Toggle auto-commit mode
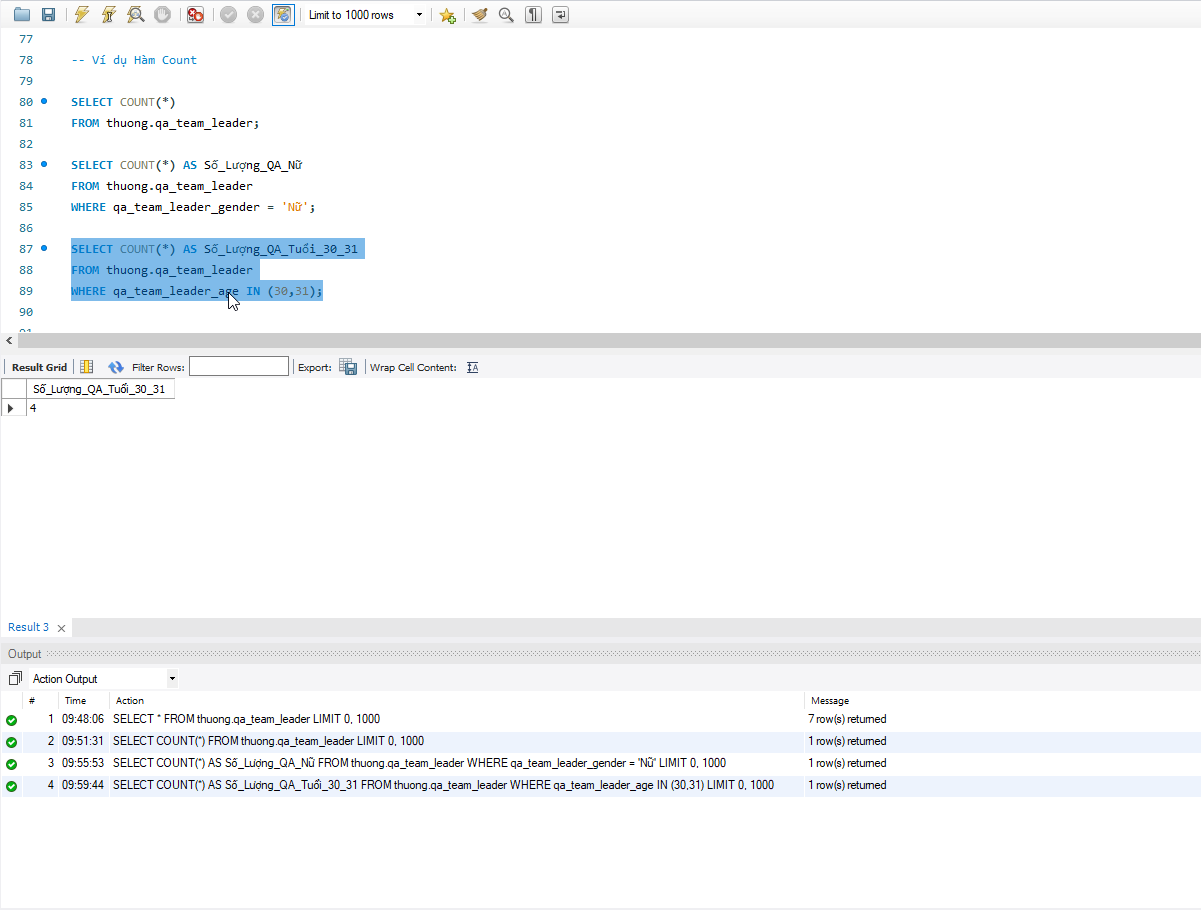The width and height of the screenshot is (1201, 910). (284, 15)
